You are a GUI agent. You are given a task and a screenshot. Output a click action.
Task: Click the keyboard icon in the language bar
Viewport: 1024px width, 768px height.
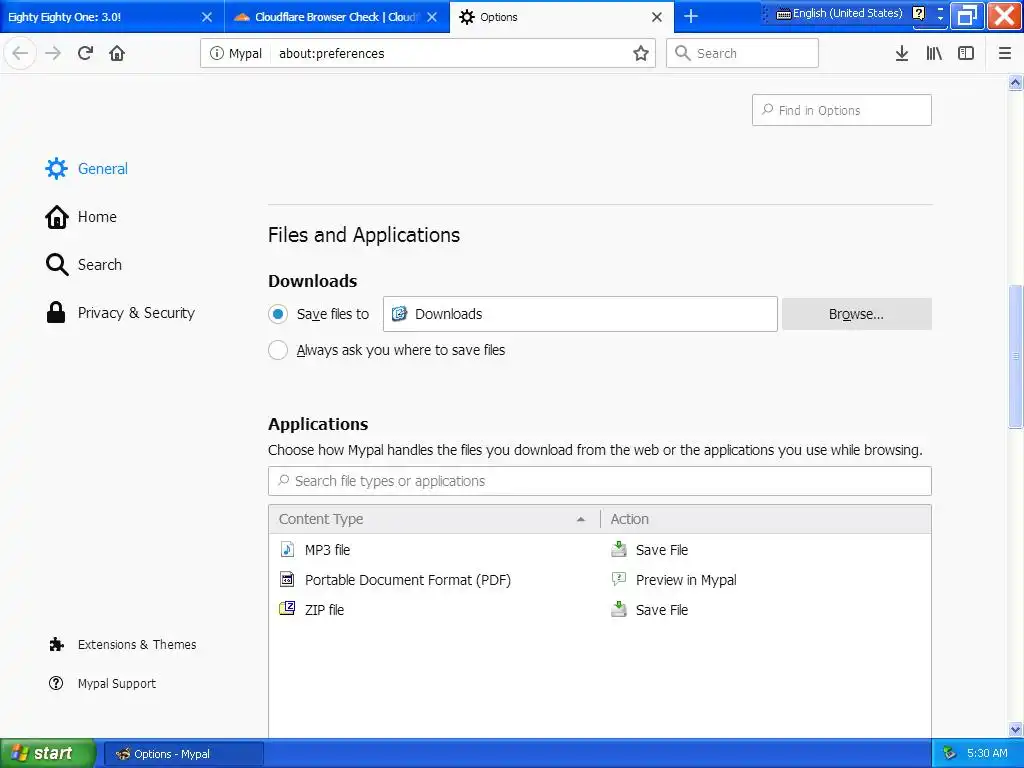(784, 14)
